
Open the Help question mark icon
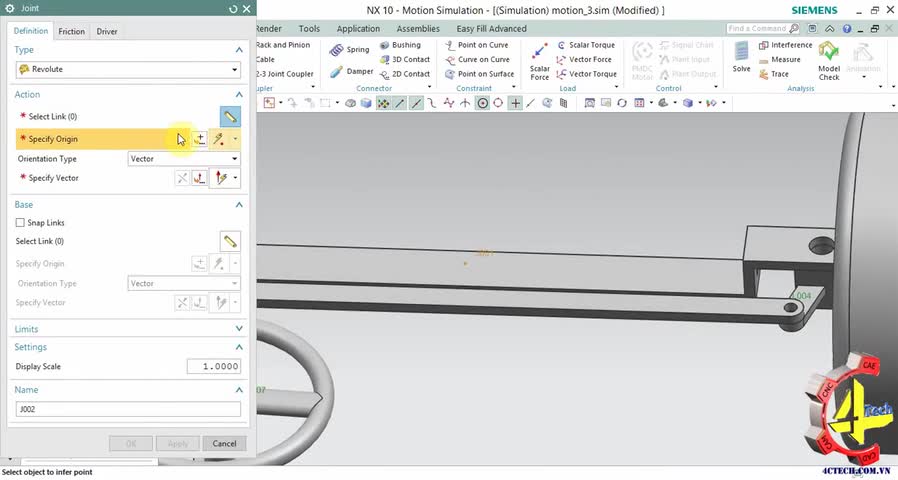point(847,29)
